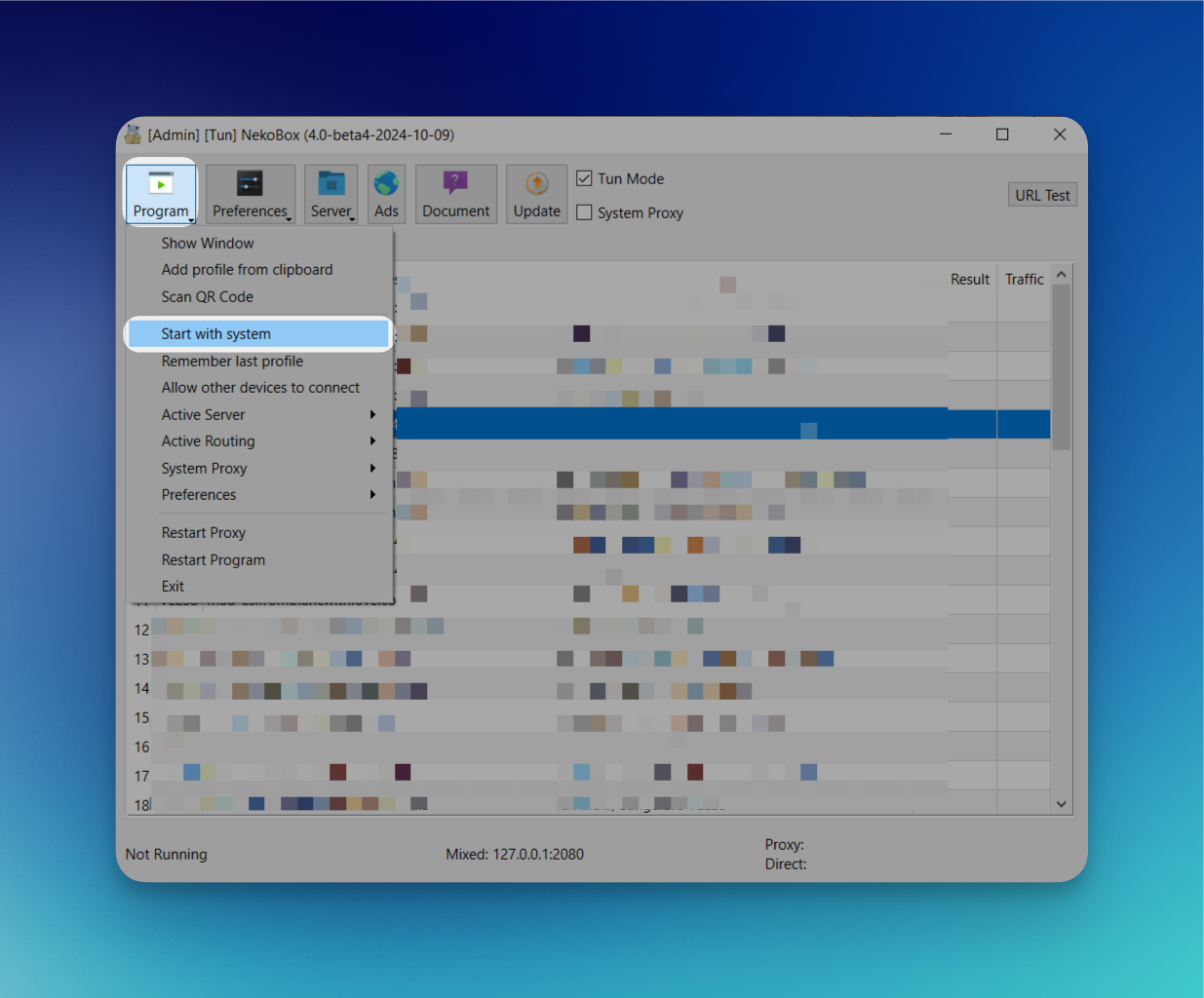Expand the Active Server submenu
1204x998 pixels.
(259, 415)
